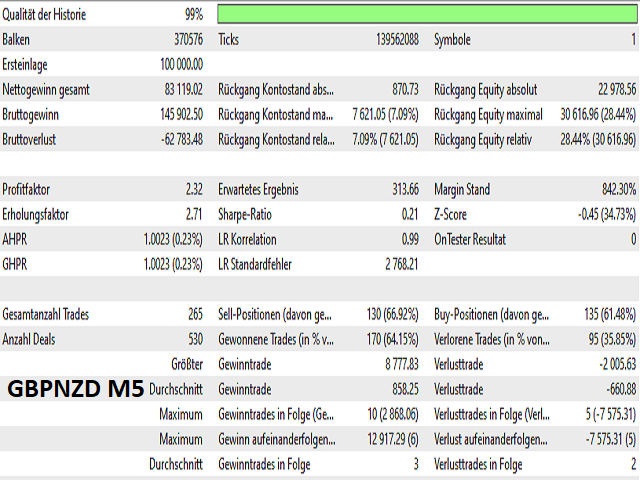
Task: Click the Profitfaktor value 2.32
Action: [194, 189]
